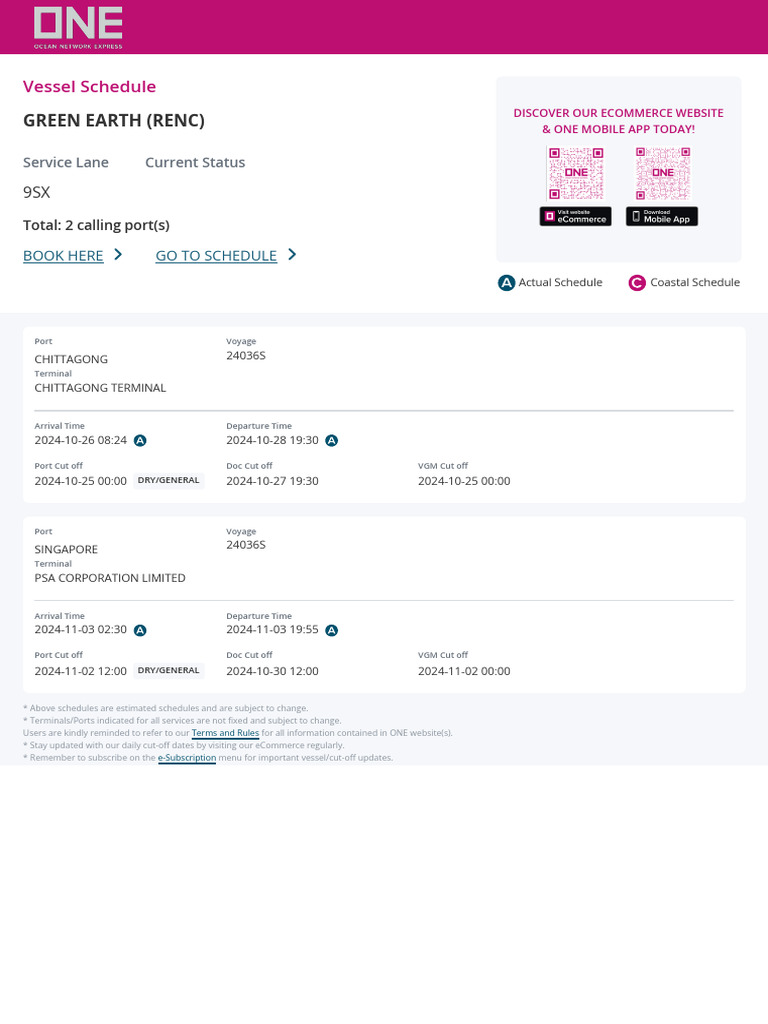Screen dimensions: 768x1024
Task: Click the eCommerce website QR code
Action: 575,173
